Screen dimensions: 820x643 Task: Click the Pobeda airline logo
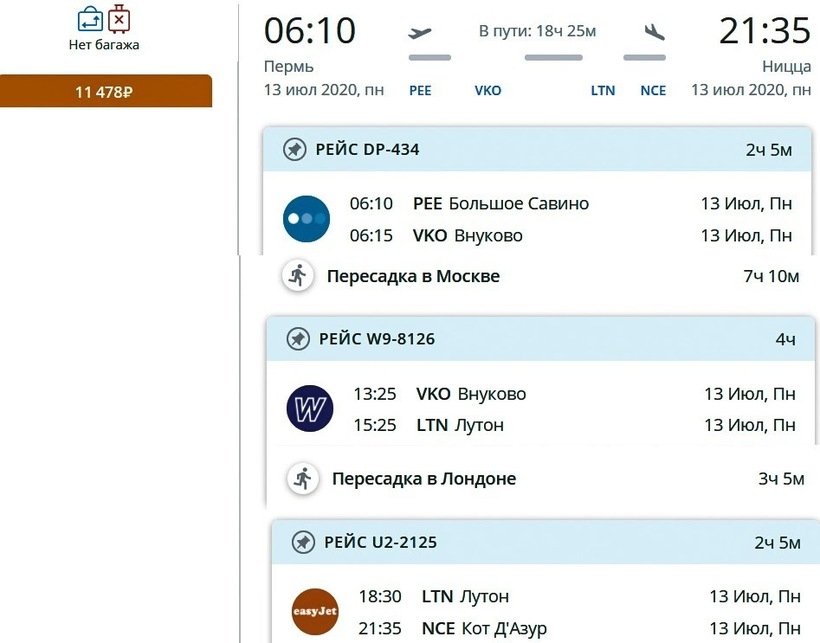306,219
